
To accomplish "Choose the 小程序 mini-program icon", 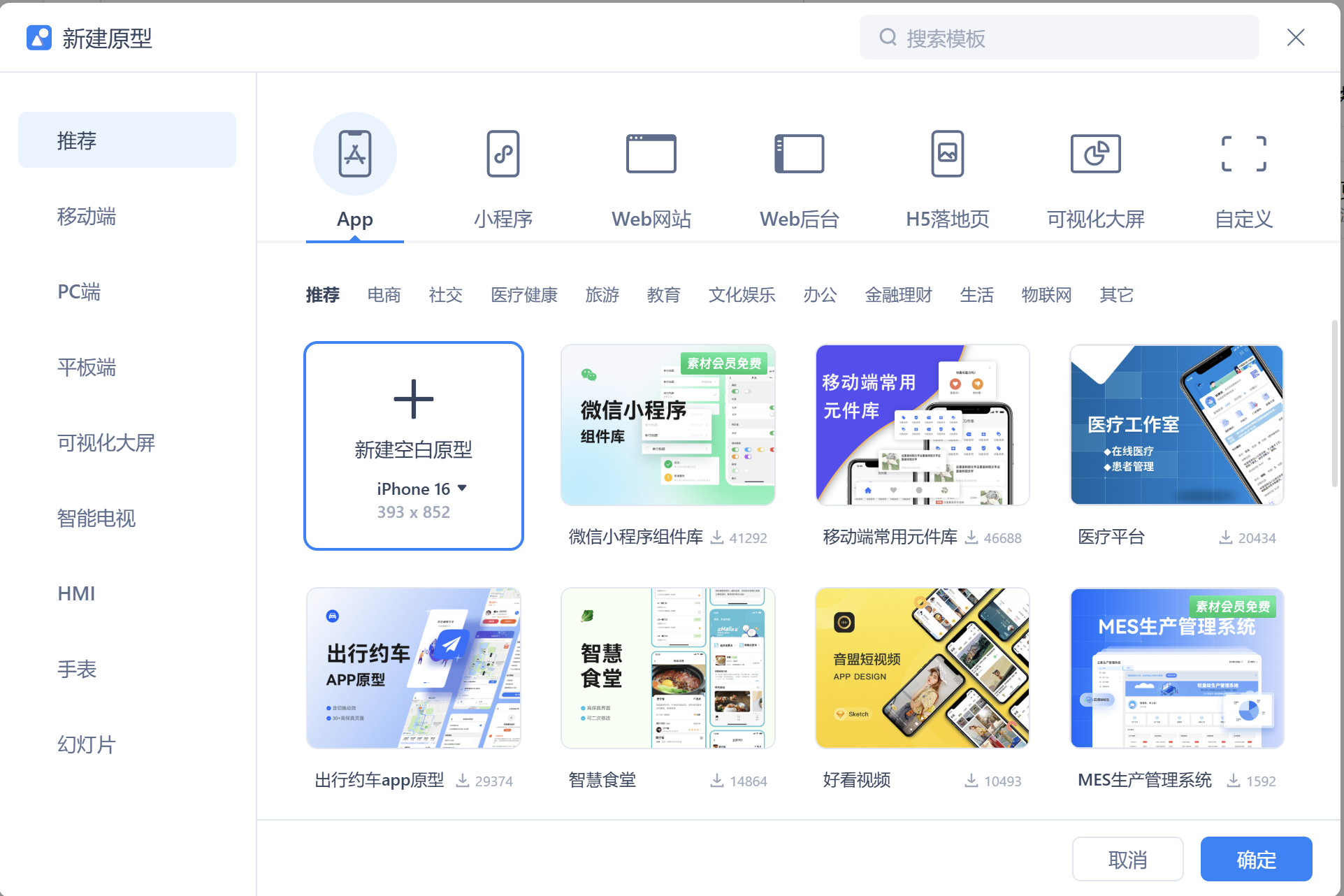I will tap(503, 154).
